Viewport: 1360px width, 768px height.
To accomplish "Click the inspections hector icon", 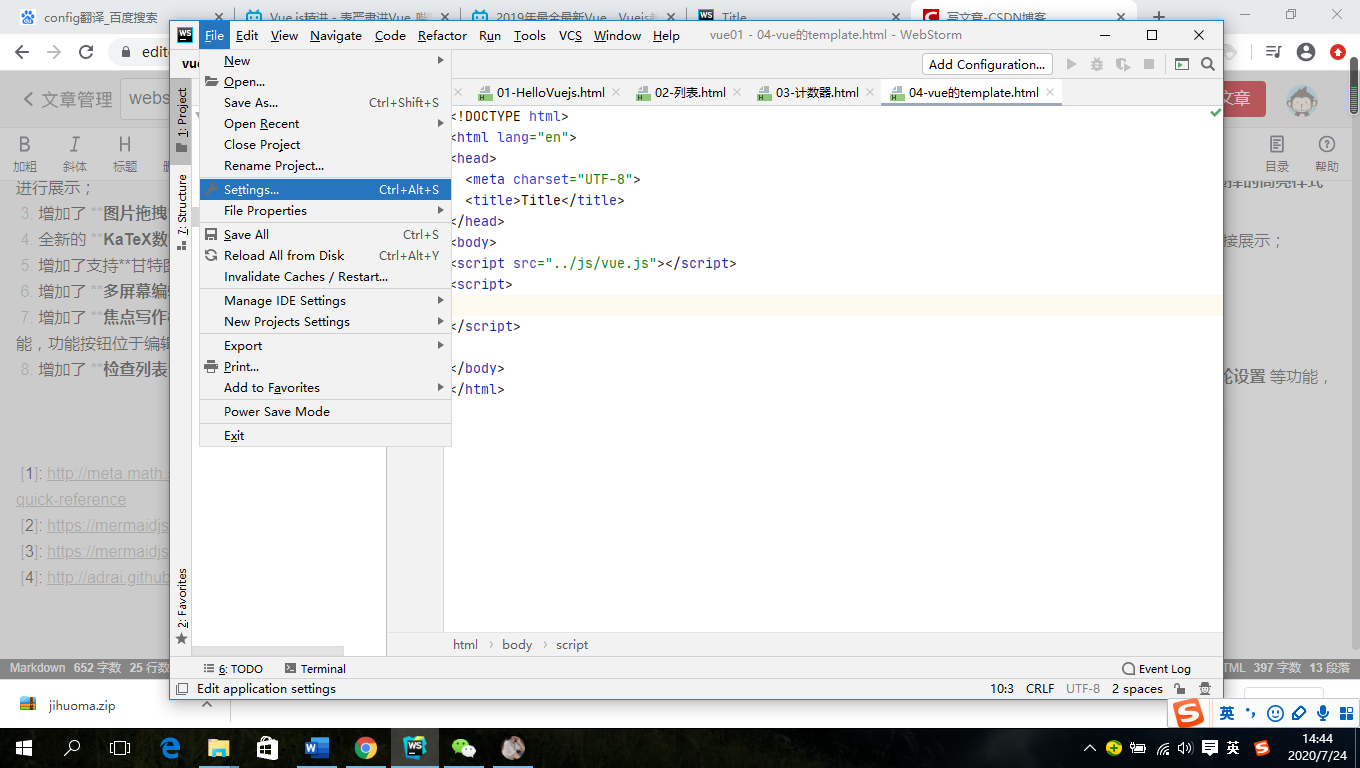I will tap(1205, 689).
